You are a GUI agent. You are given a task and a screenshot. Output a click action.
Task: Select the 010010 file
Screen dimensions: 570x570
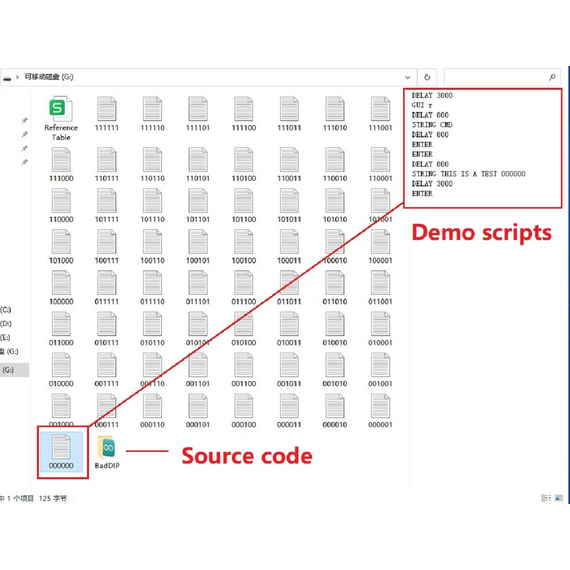[335, 329]
